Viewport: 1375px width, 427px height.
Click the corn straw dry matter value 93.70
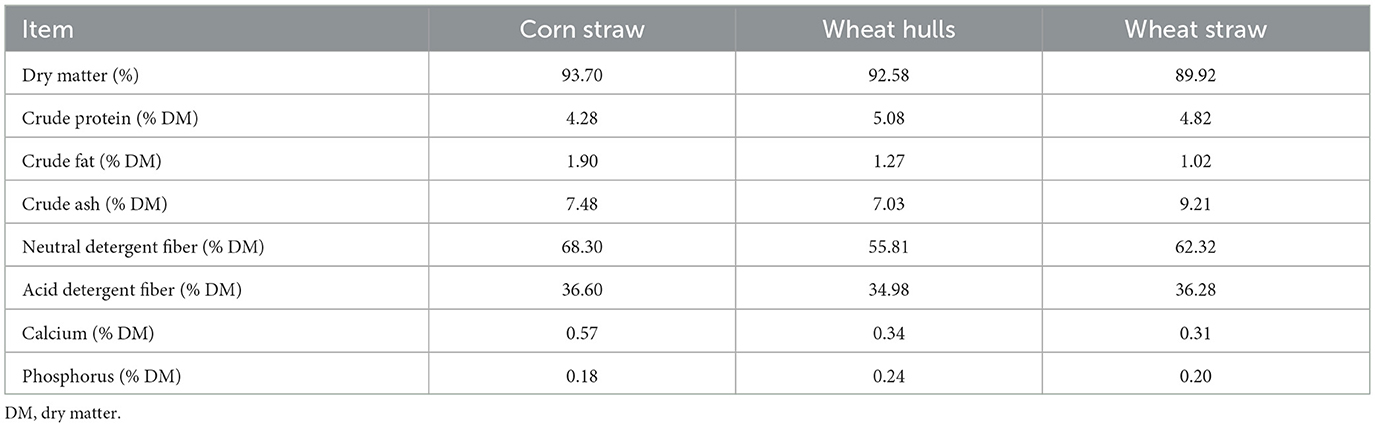pyautogui.click(x=582, y=75)
